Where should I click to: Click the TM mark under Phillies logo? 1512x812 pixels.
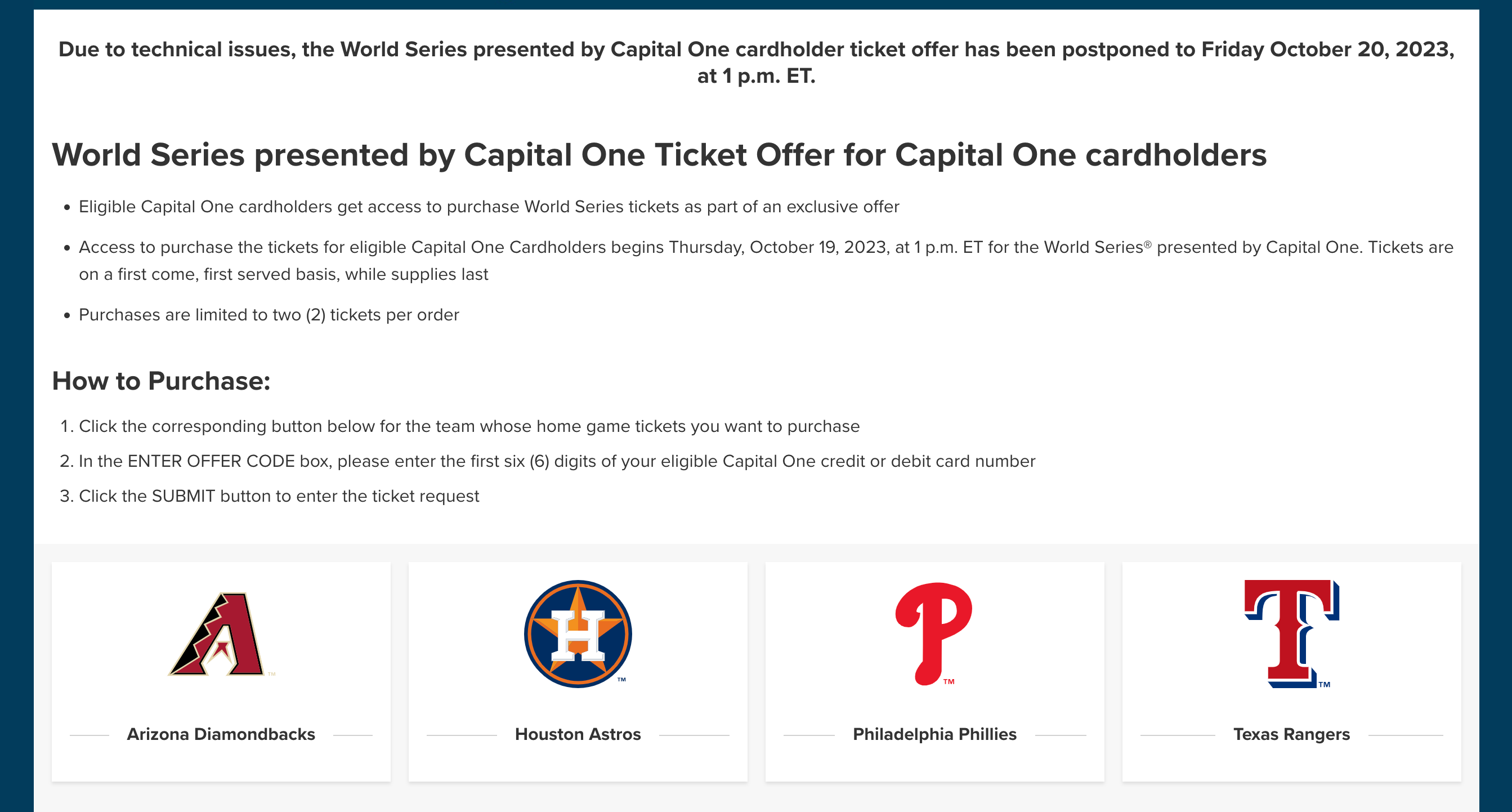[x=949, y=682]
